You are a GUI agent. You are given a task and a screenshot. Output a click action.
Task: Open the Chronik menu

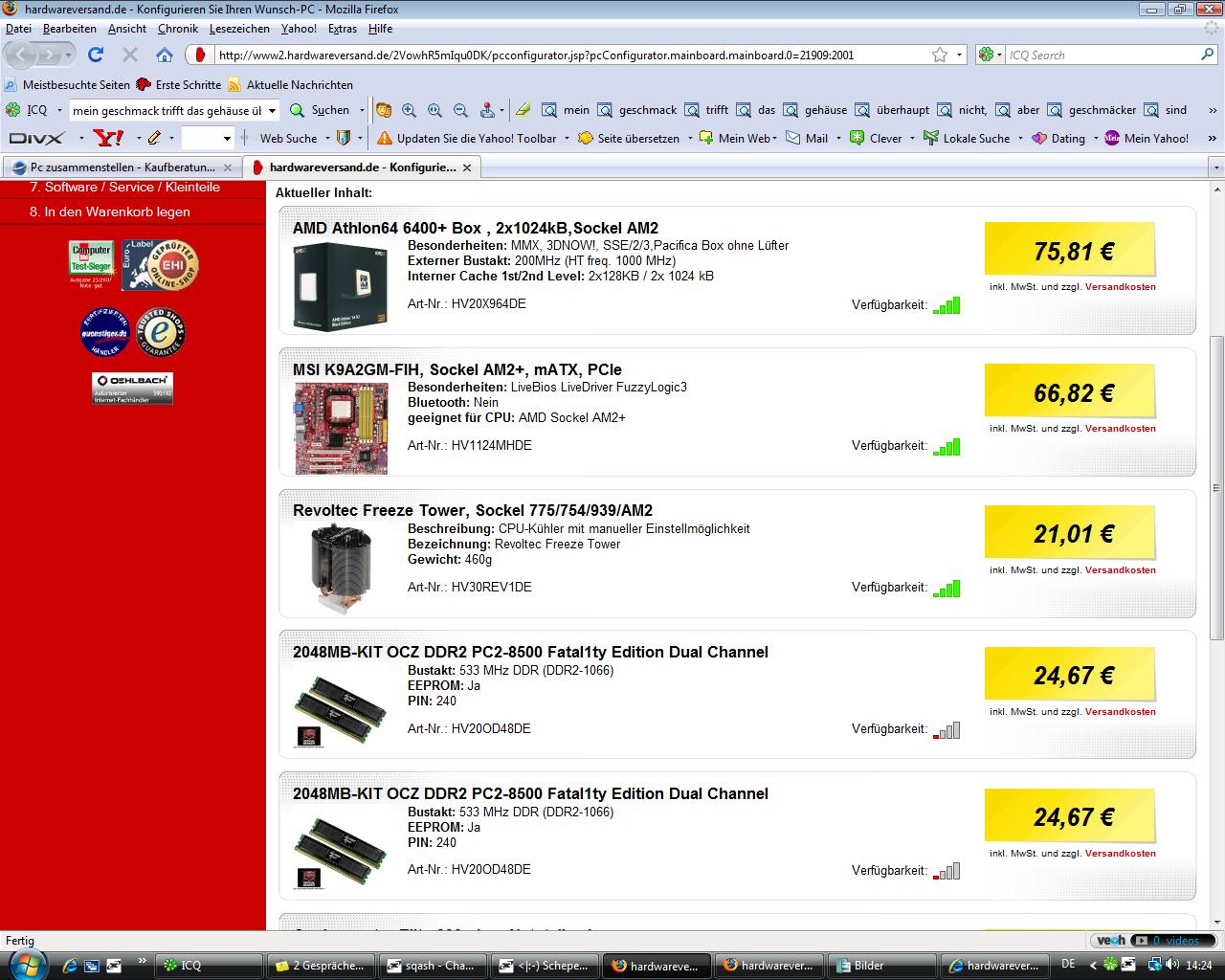click(x=178, y=29)
